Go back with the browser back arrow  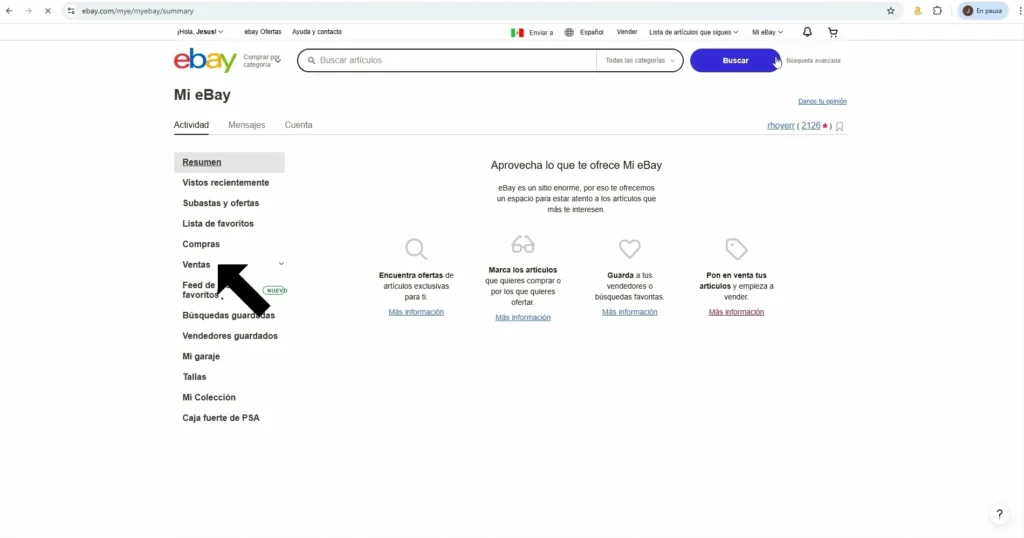pos(9,10)
